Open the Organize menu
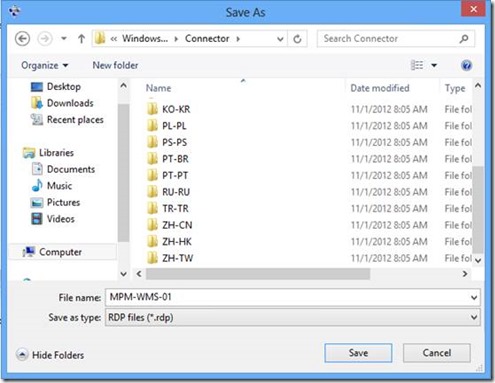This screenshot has width=495, height=383. point(45,65)
